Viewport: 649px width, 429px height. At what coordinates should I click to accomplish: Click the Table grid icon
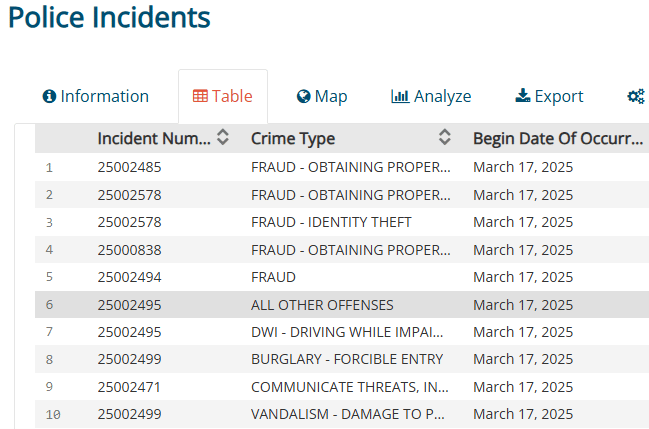[200, 97]
